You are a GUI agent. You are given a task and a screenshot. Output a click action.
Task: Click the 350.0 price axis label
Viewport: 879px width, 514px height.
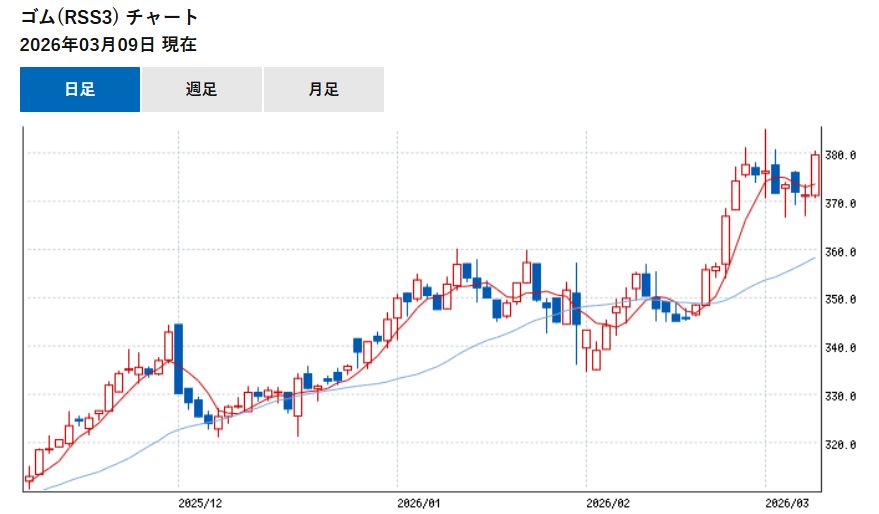pos(841,300)
